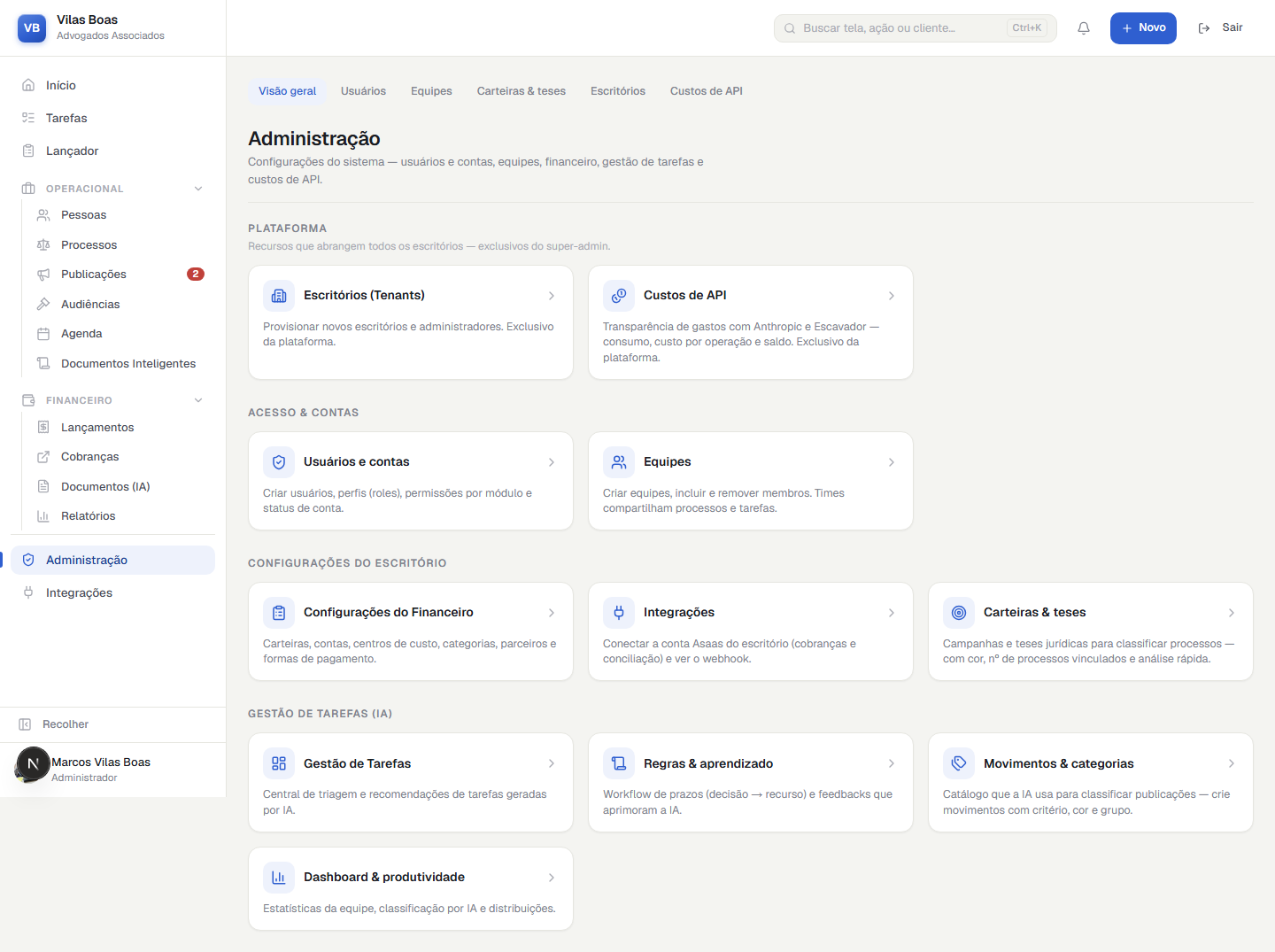1275x952 pixels.
Task: Click the Publicações megaphone icon in sidebar
Action: tap(43, 275)
